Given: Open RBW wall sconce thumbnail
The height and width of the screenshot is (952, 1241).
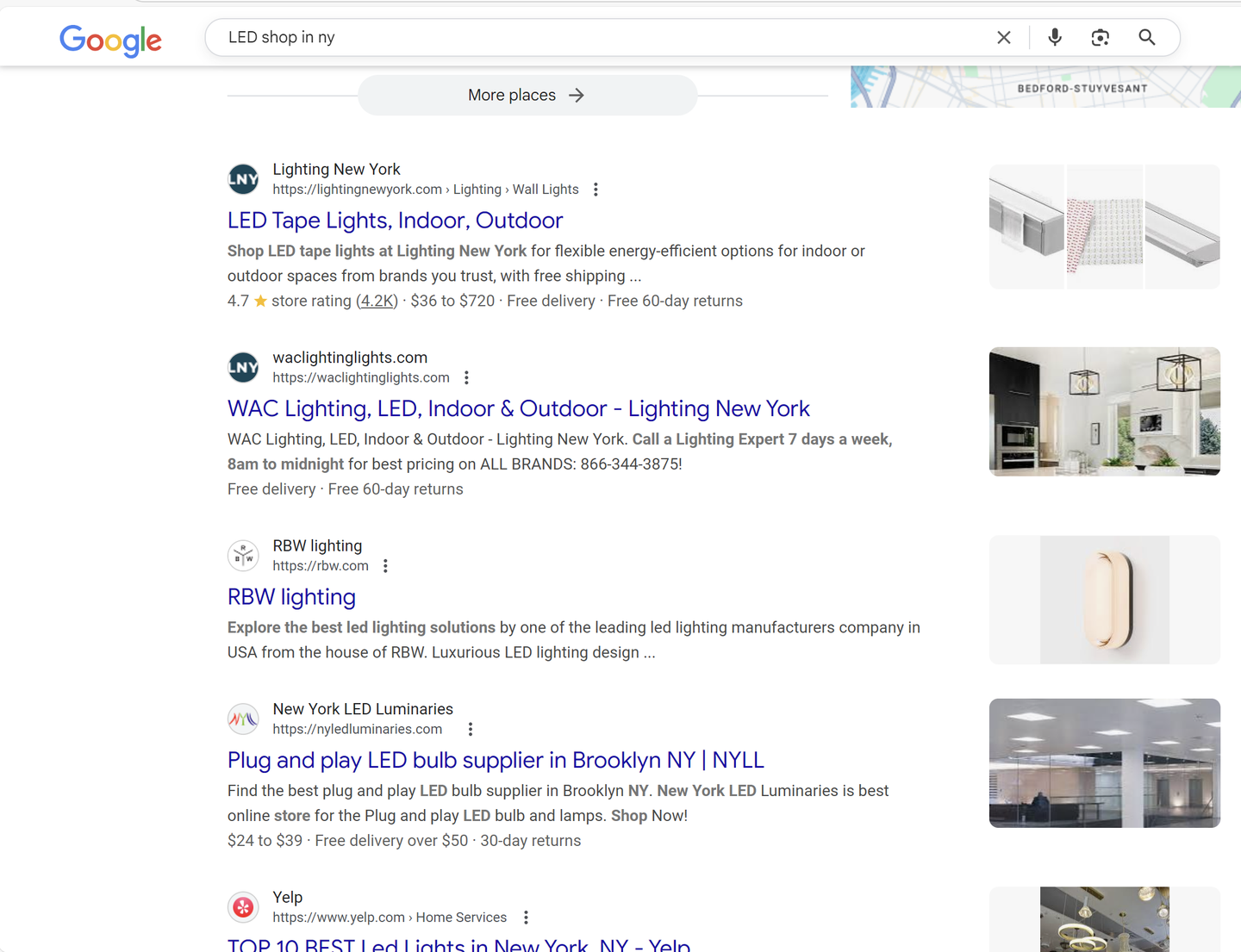Looking at the screenshot, I should click(1105, 600).
